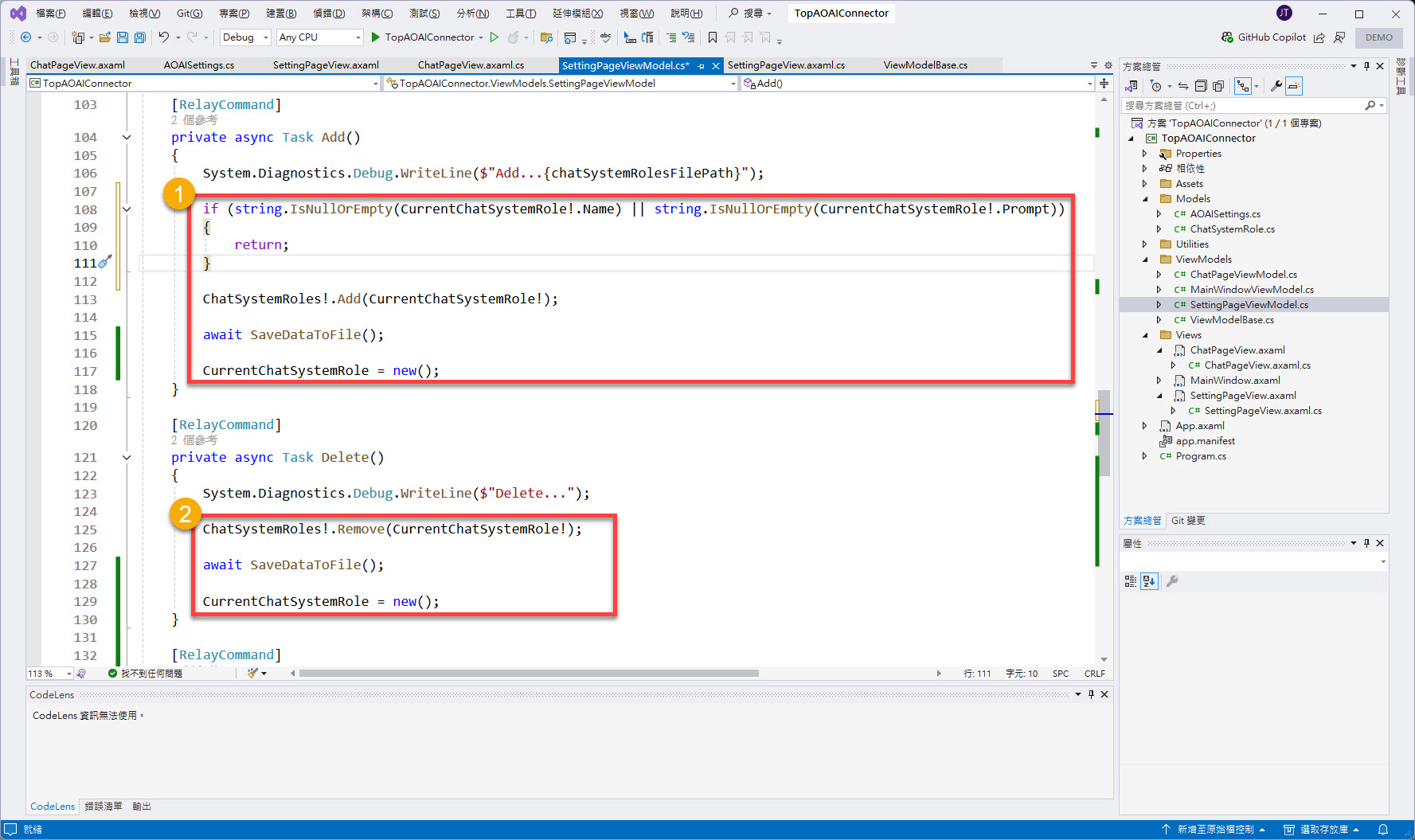Select ChatSystemRole.cs in Solution Explorer
1415x840 pixels.
tap(1232, 229)
